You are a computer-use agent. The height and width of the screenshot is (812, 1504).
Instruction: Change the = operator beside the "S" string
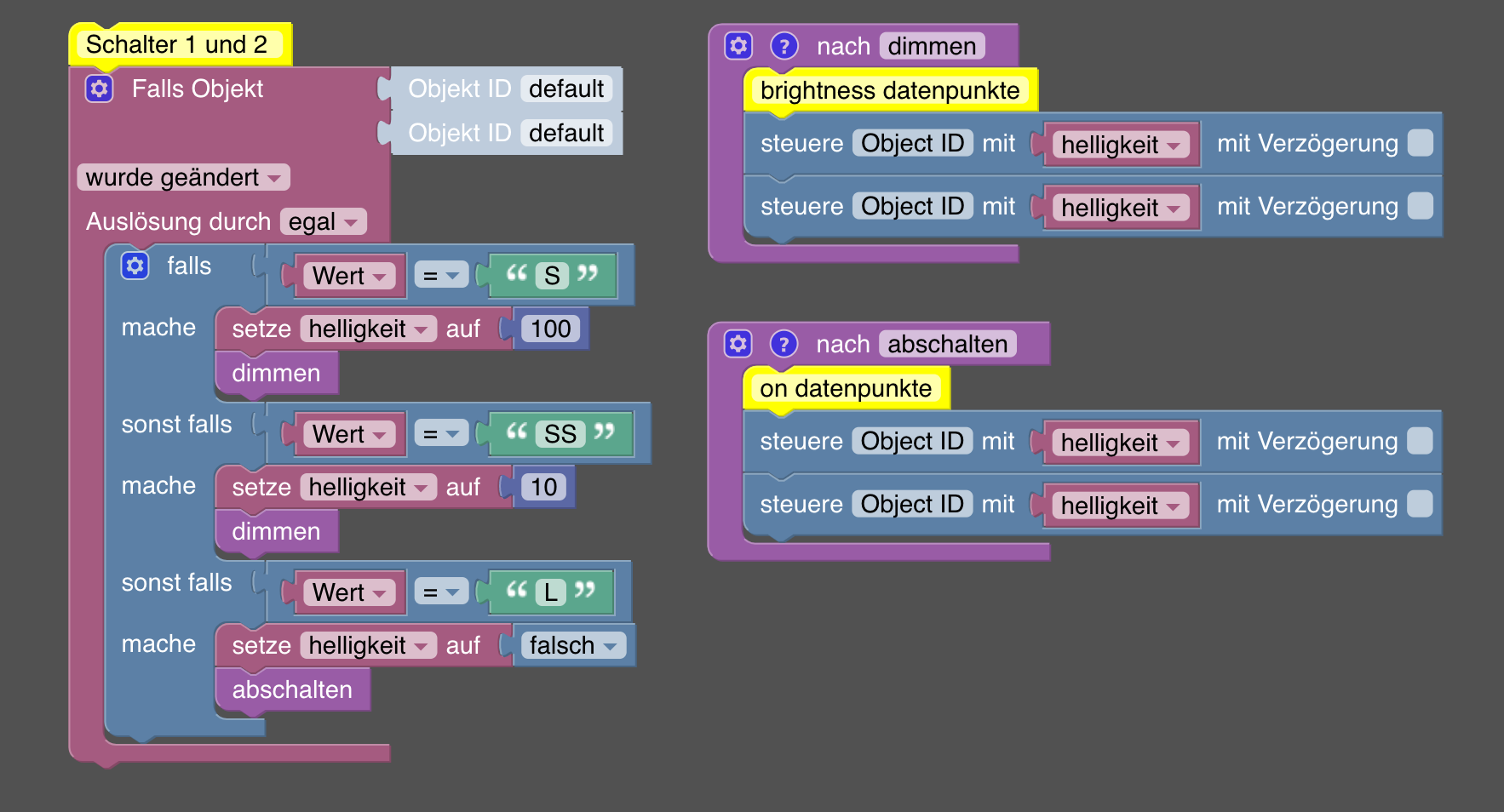tap(441, 276)
